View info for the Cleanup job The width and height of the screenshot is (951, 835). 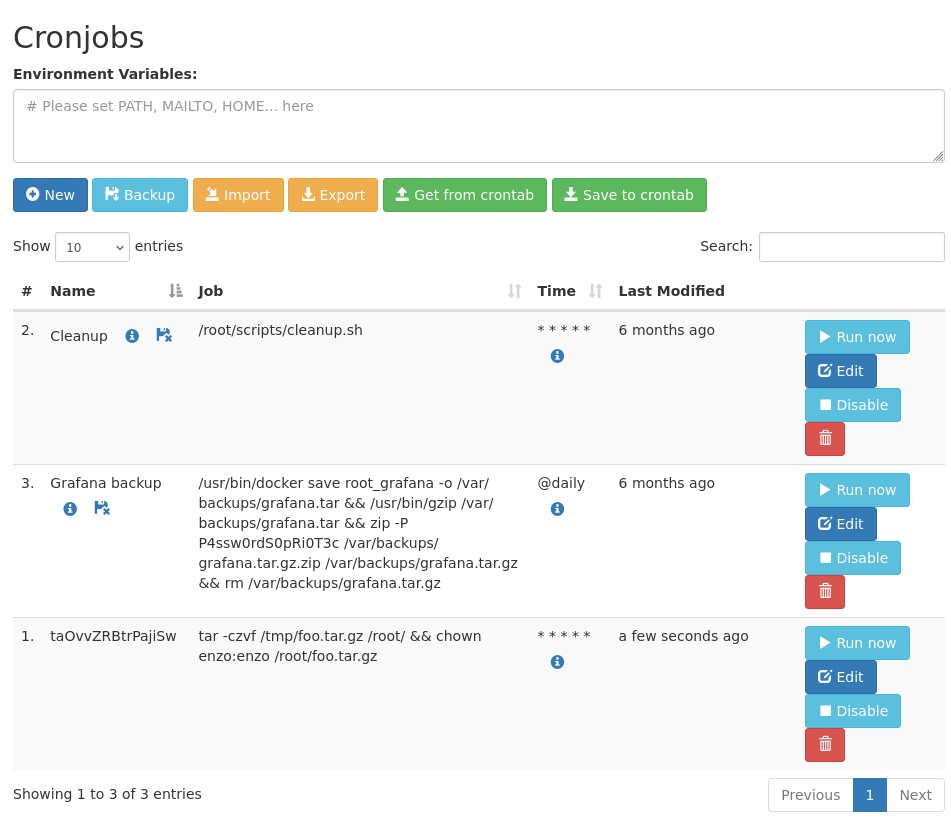click(132, 336)
